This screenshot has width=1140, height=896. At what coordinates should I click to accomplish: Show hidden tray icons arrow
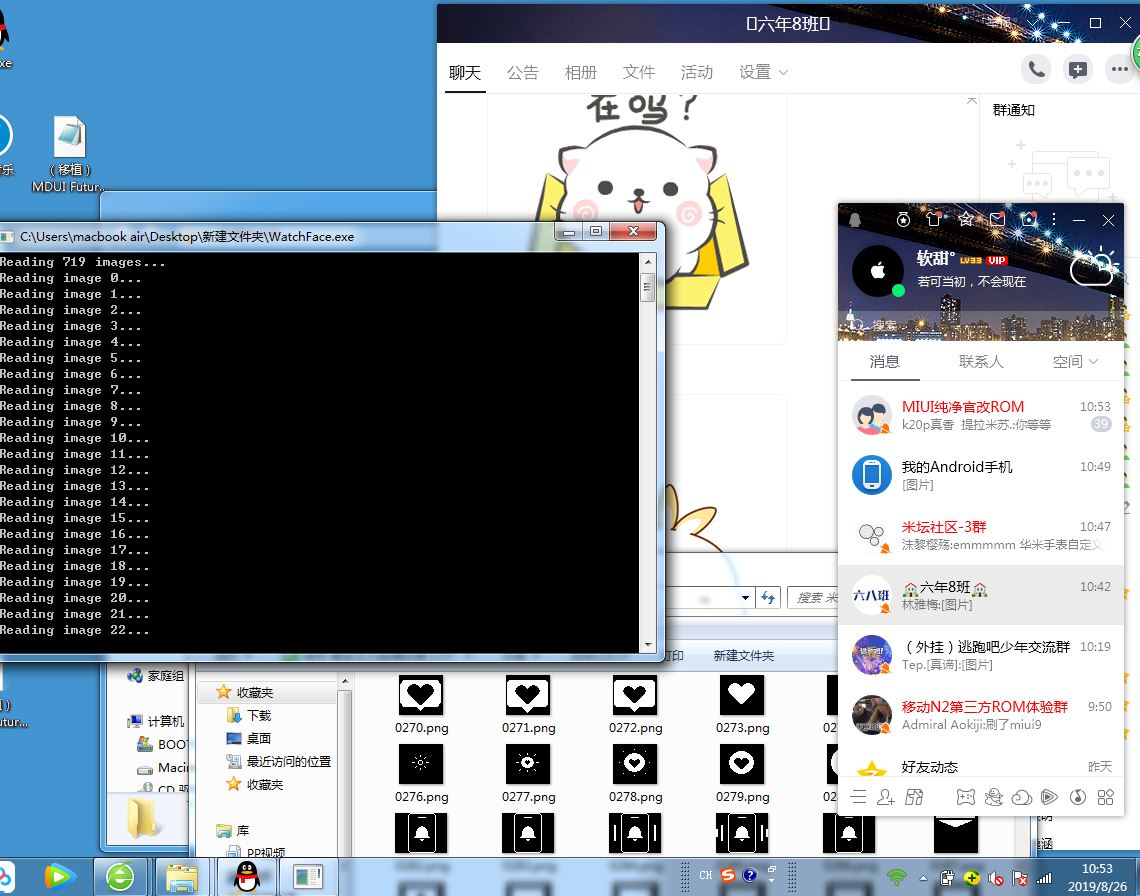[x=923, y=878]
